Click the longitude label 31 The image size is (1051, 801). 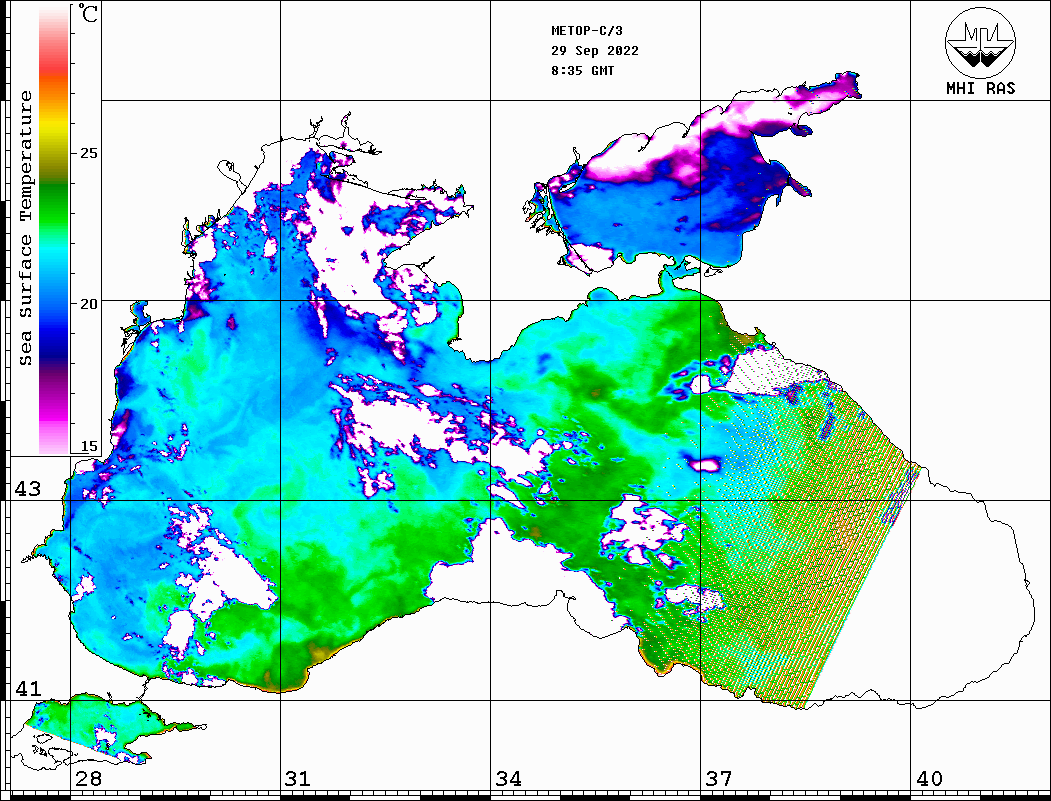click(x=298, y=778)
